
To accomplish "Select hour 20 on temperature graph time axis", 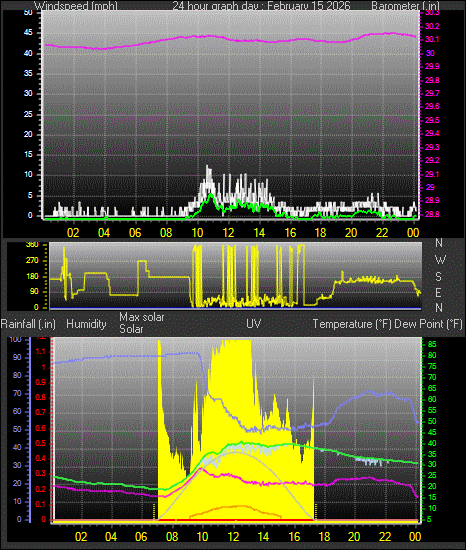I will click(x=354, y=537).
